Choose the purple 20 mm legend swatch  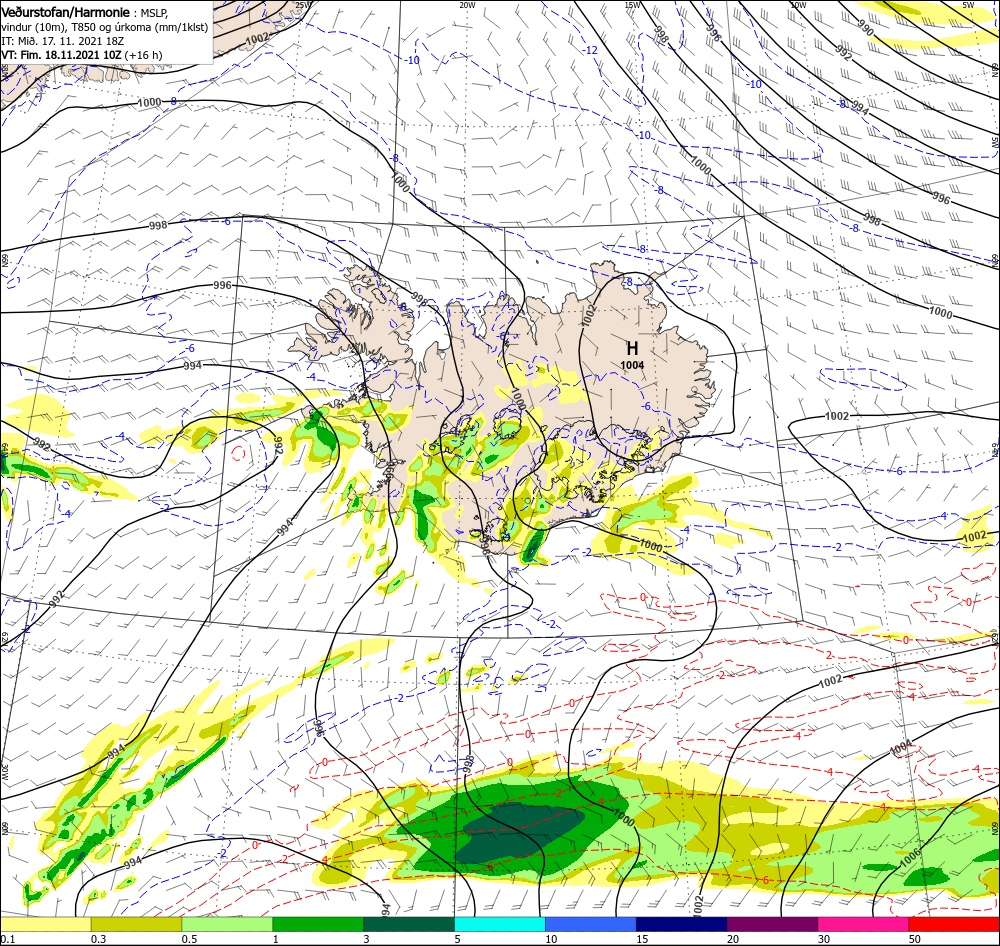[x=772, y=924]
